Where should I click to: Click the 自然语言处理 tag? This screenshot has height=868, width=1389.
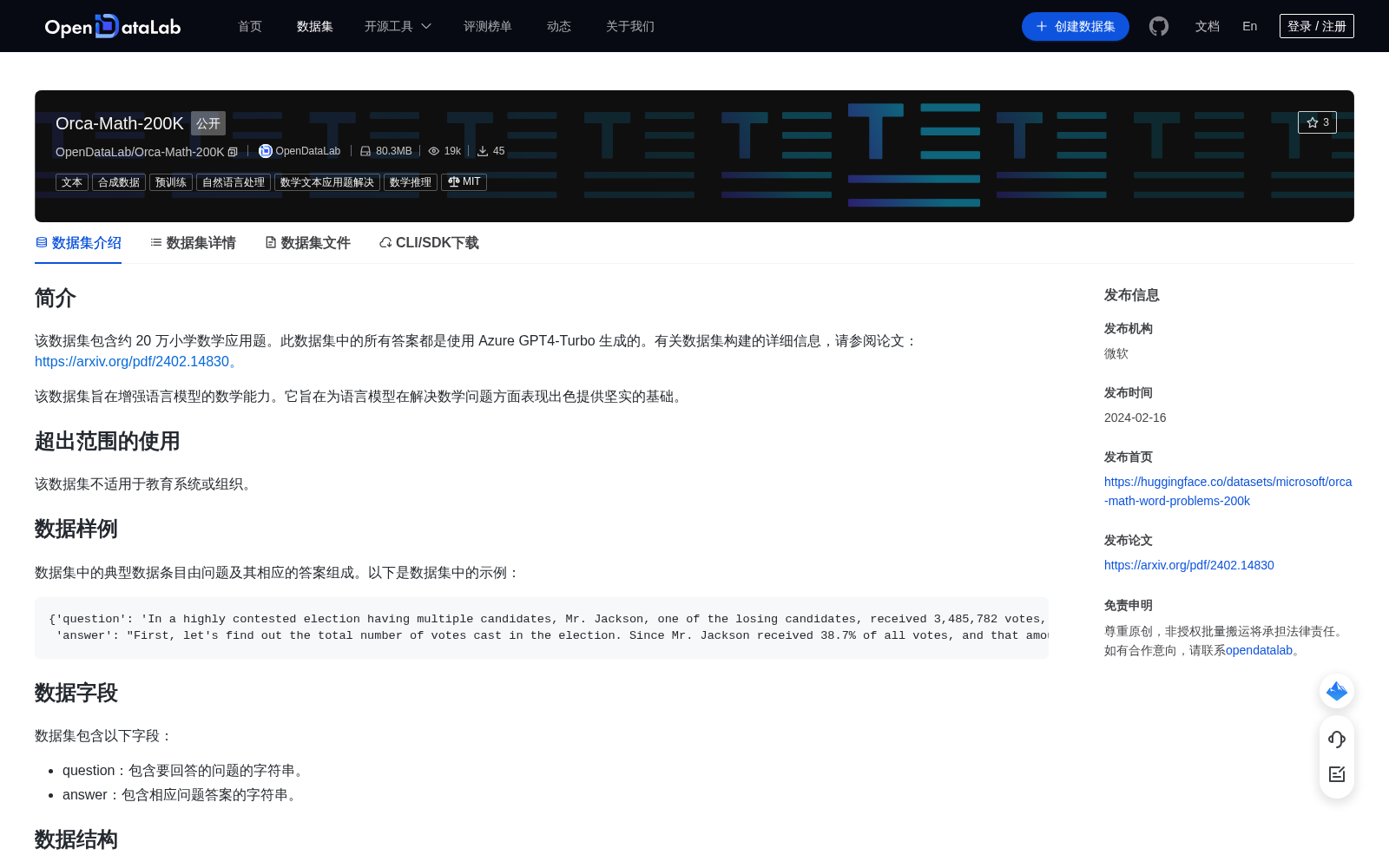pos(234,182)
